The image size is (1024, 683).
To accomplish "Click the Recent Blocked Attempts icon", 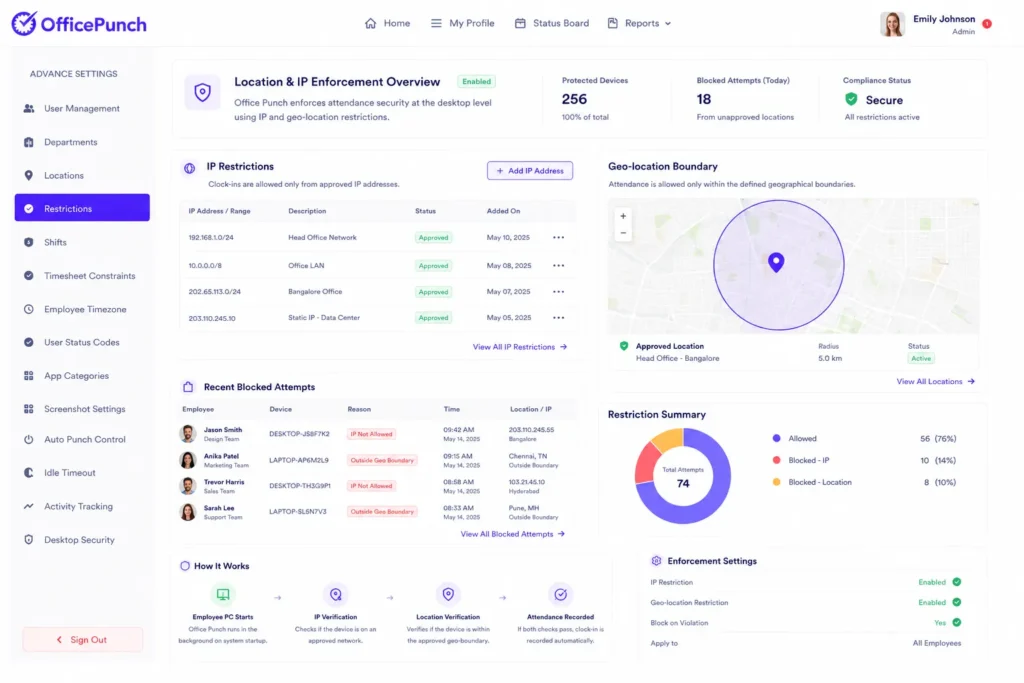I will (188, 387).
